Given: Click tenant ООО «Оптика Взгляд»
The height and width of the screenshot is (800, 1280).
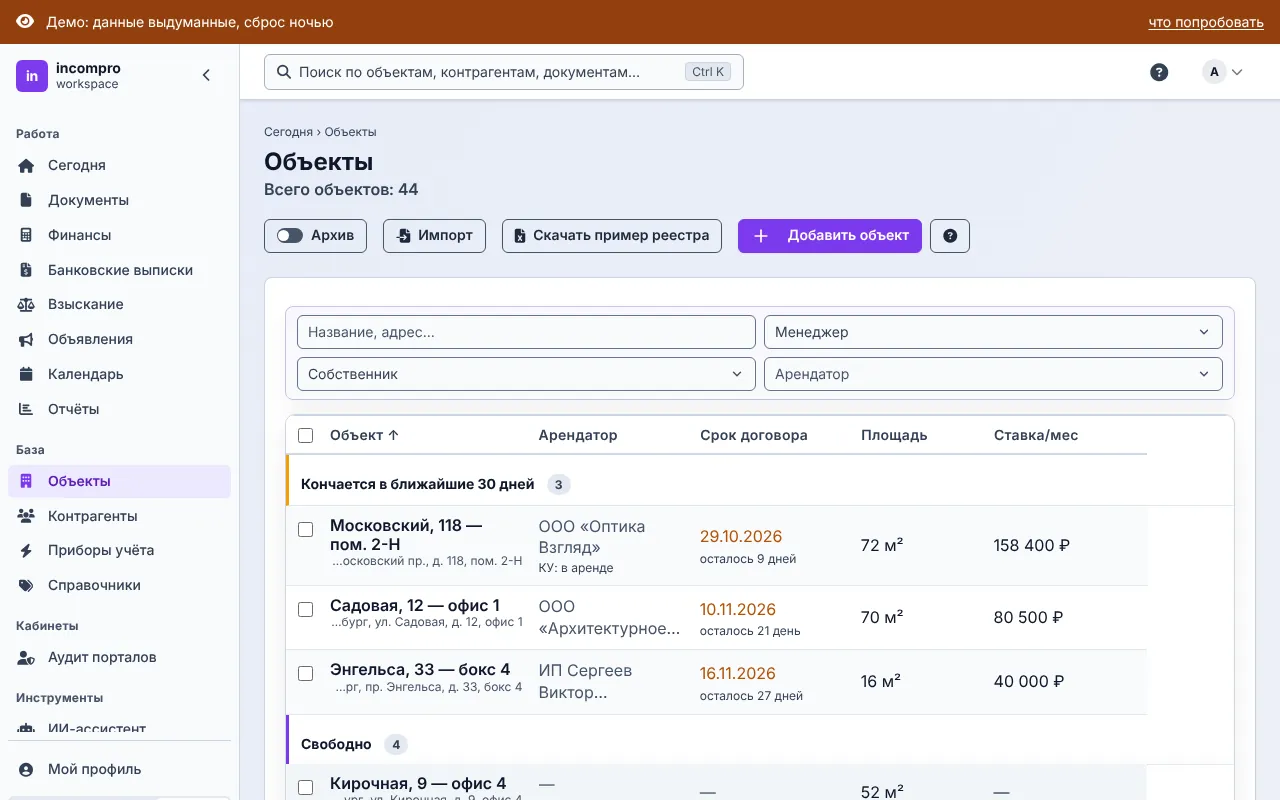Looking at the screenshot, I should click(592, 537).
